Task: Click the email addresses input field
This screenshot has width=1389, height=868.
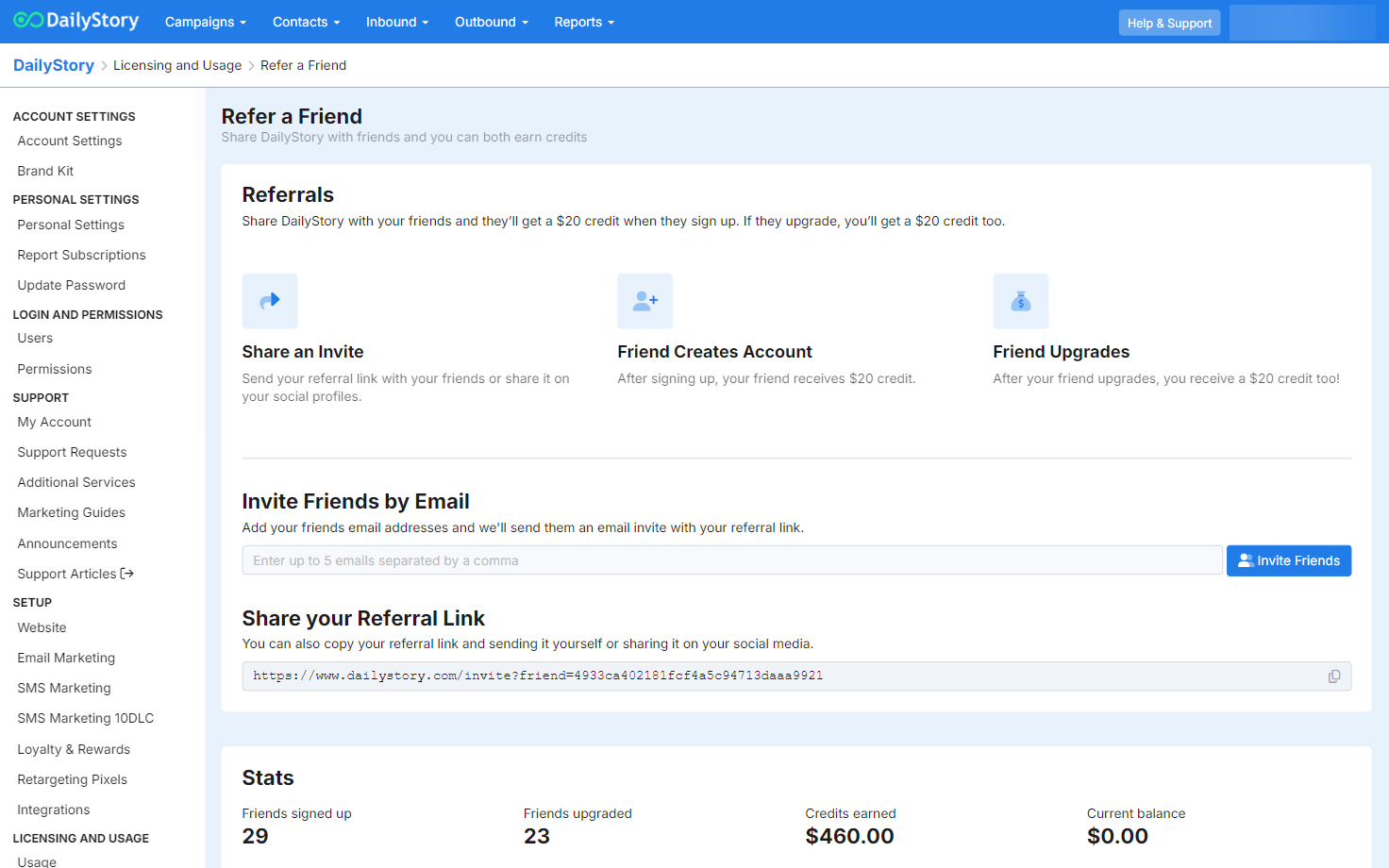Action: pyautogui.click(x=732, y=560)
